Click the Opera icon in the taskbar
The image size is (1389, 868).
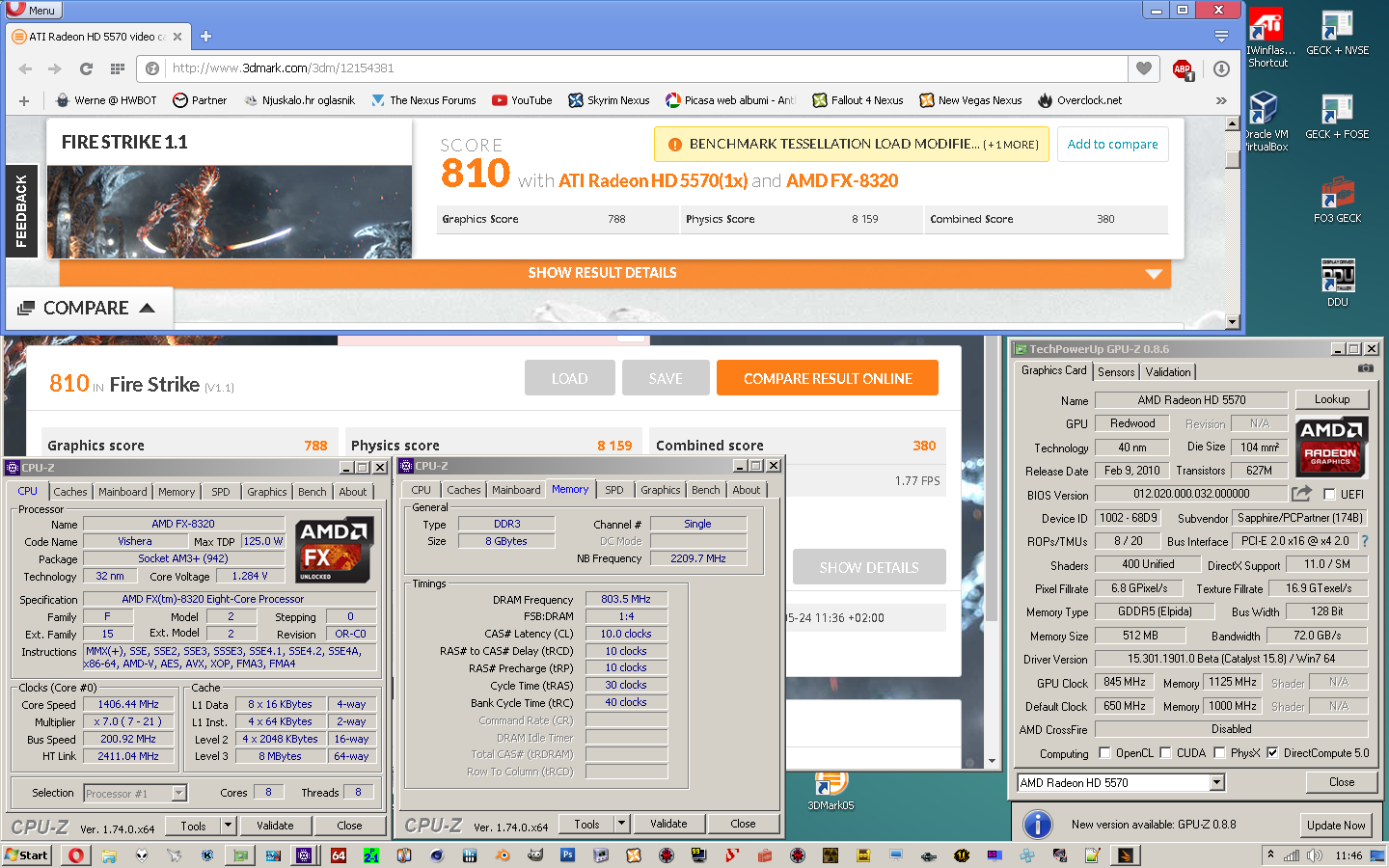76,855
